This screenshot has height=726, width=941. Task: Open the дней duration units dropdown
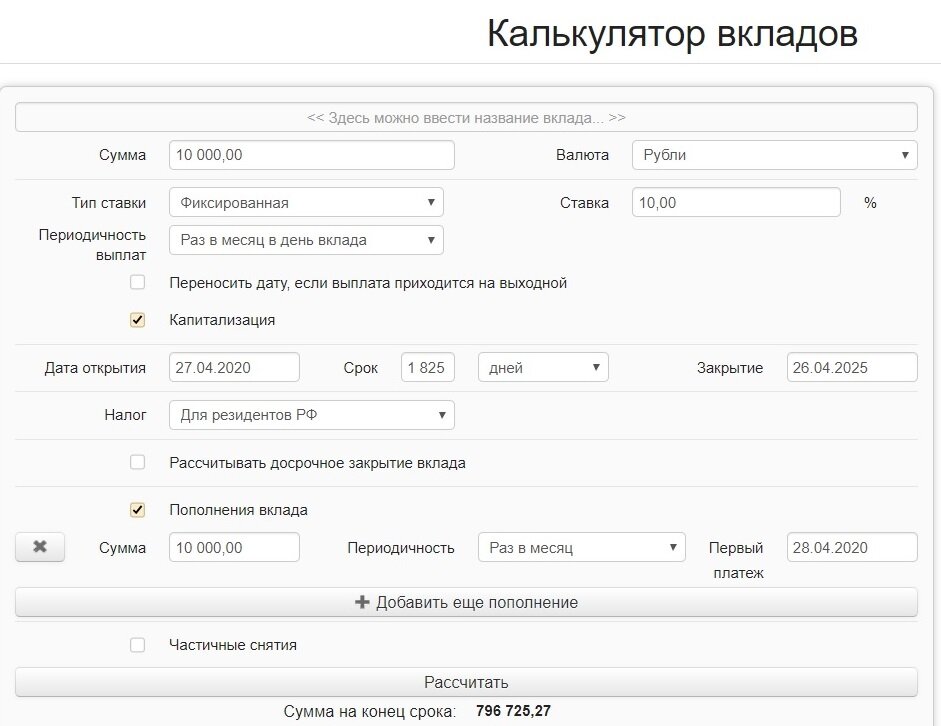542,367
